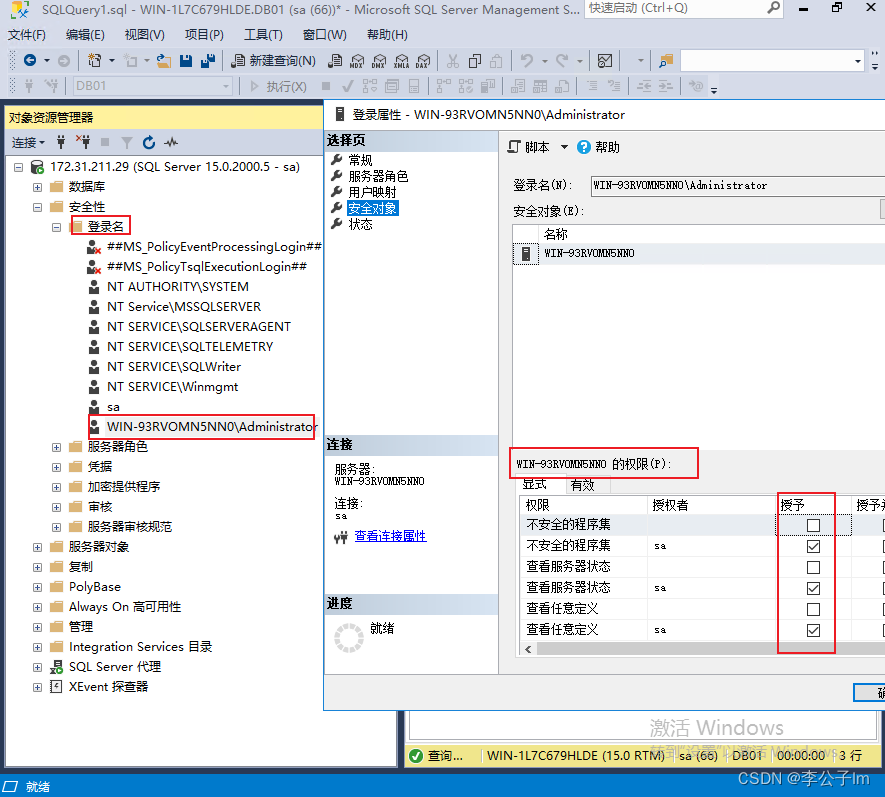Screen dimensions: 885x797
Task: Click the XMLA query icon
Action: (x=401, y=60)
